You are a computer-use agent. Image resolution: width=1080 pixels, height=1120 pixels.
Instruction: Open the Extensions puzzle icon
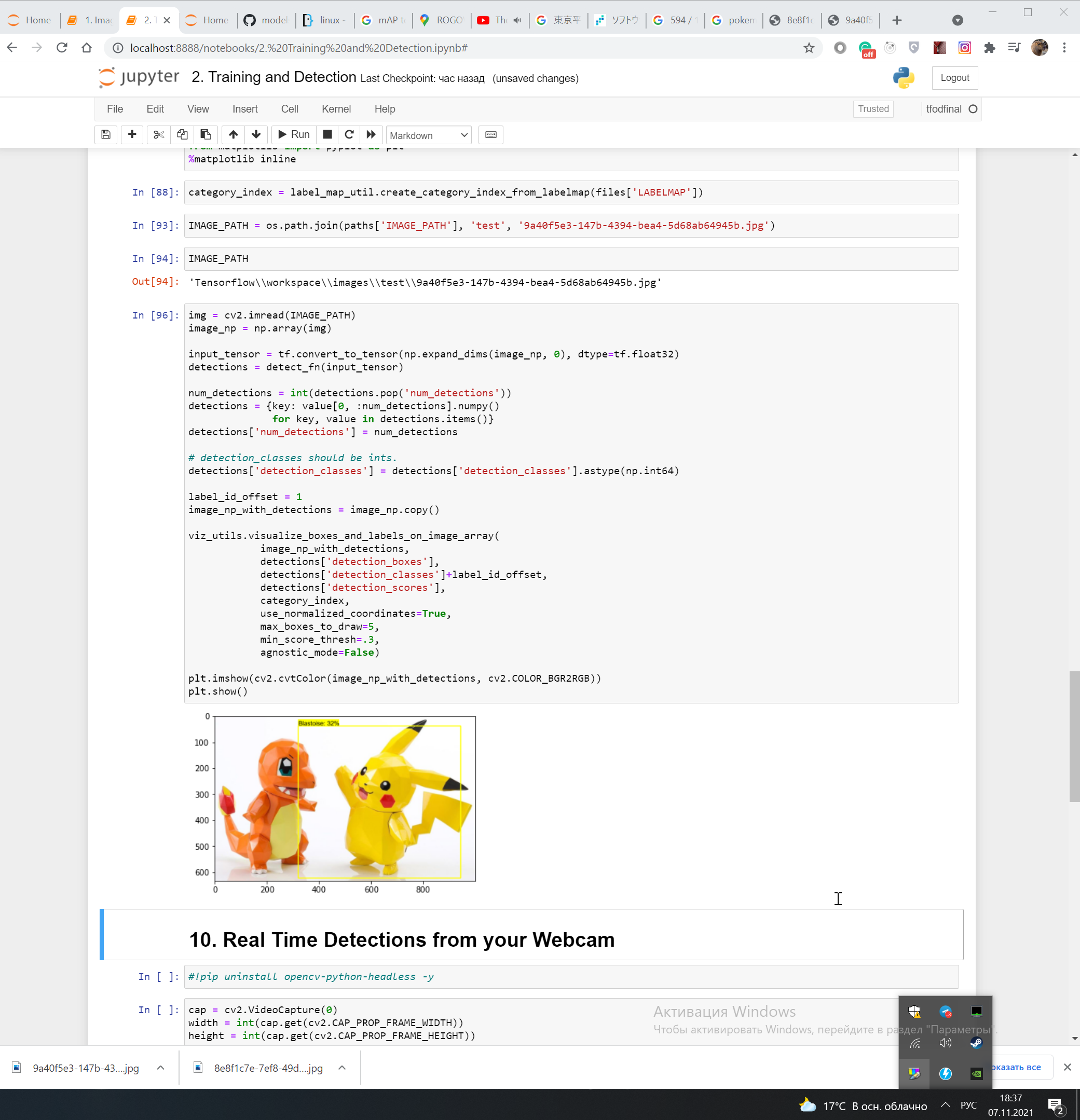coord(990,48)
